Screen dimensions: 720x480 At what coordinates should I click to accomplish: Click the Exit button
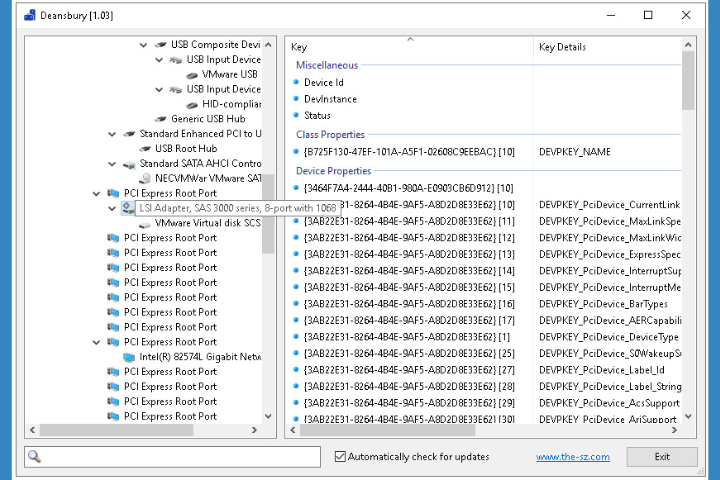[x=662, y=457]
